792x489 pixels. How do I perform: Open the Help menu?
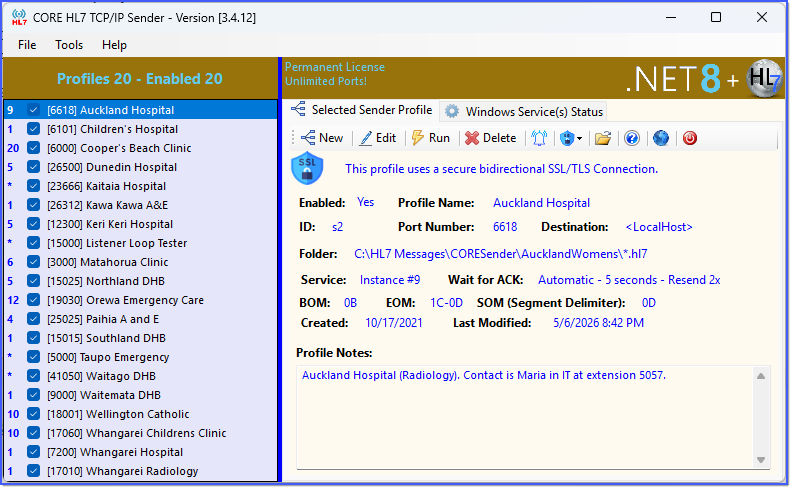point(114,45)
